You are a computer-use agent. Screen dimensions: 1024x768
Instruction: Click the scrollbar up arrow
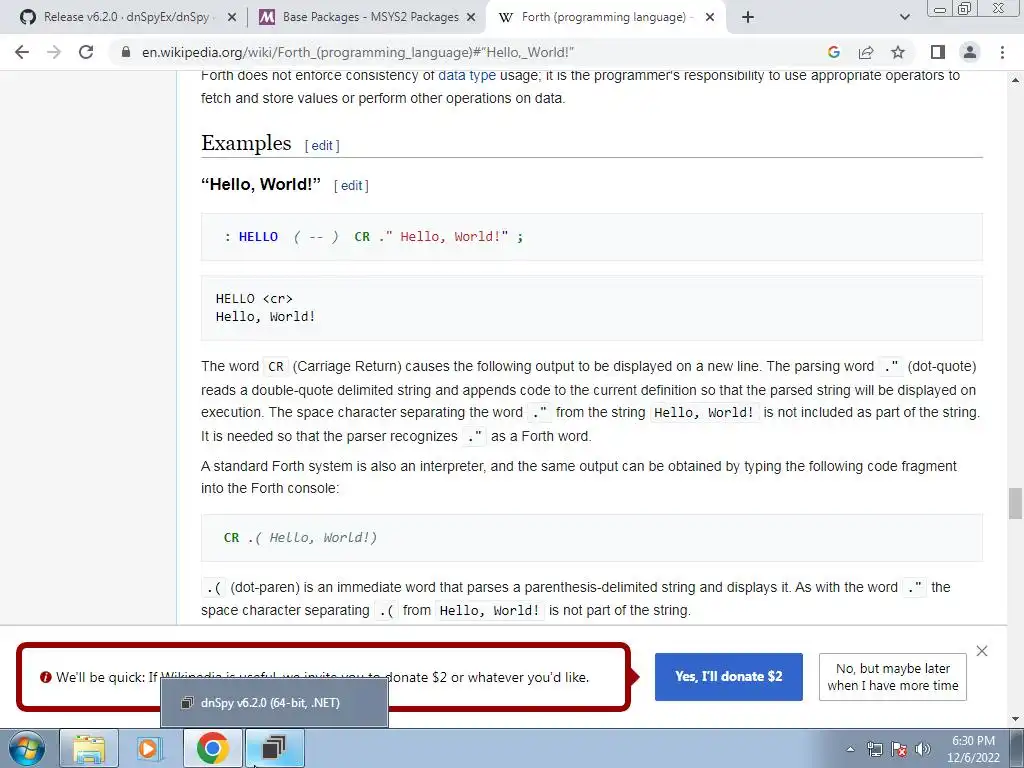click(x=1015, y=80)
